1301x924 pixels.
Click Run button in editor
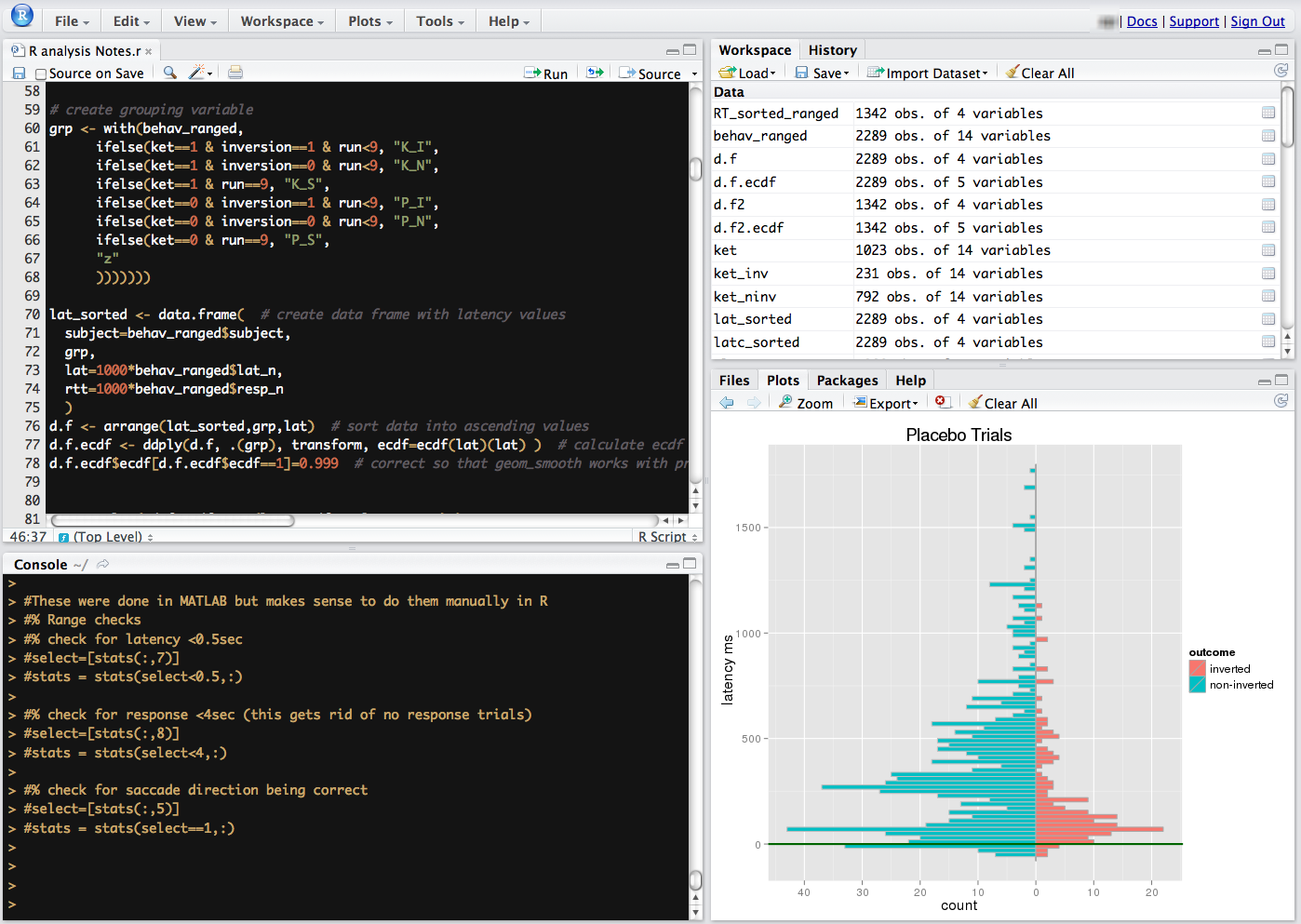pos(546,74)
